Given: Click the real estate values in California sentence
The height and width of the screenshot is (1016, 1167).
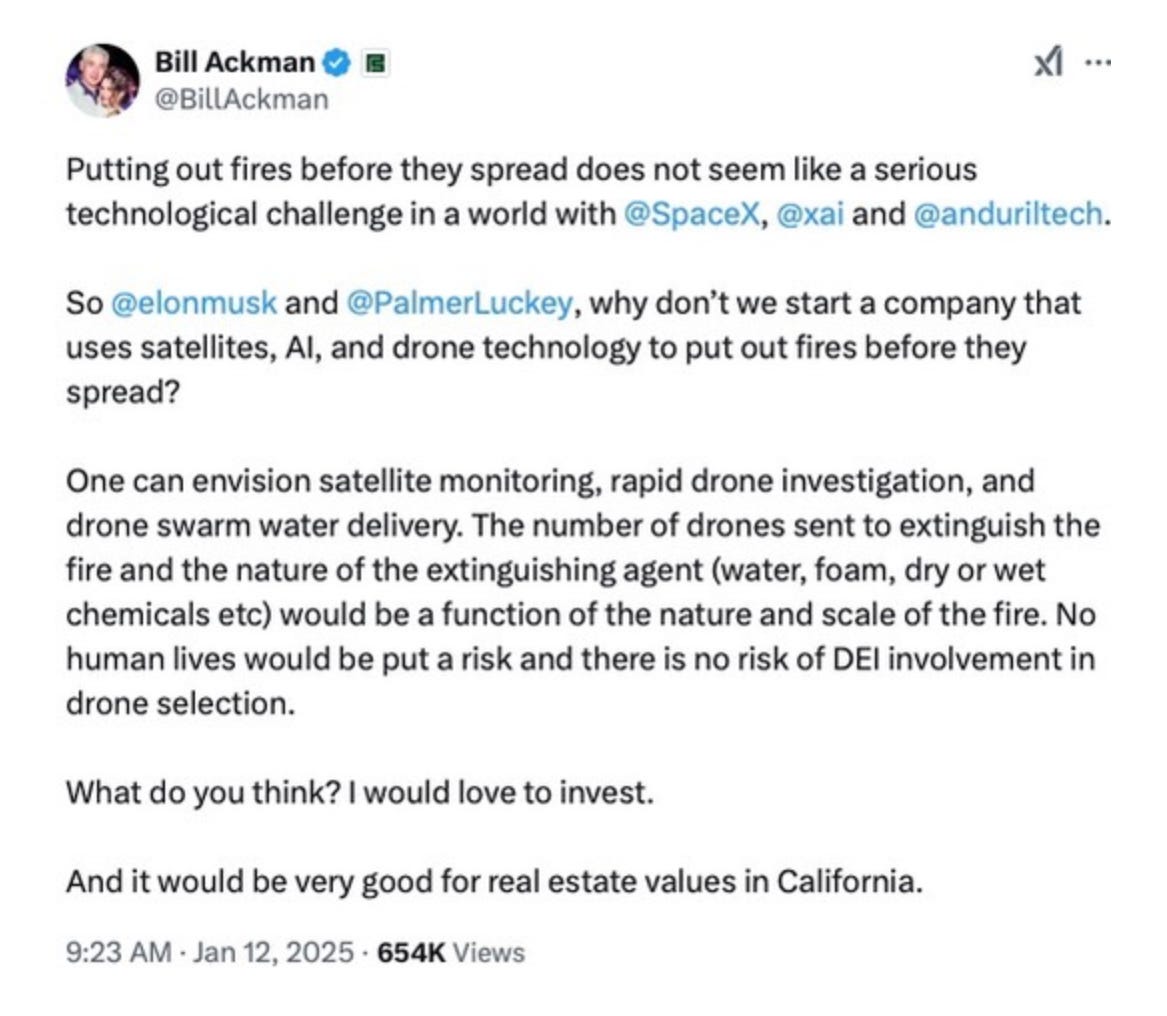Looking at the screenshot, I should click(x=492, y=882).
